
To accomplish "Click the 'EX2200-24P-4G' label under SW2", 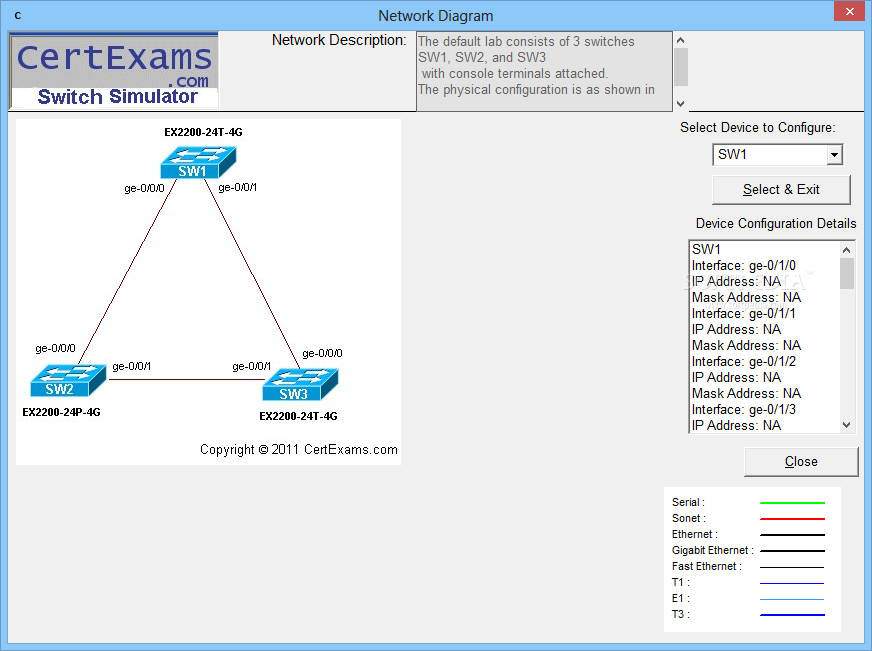I will (61, 412).
